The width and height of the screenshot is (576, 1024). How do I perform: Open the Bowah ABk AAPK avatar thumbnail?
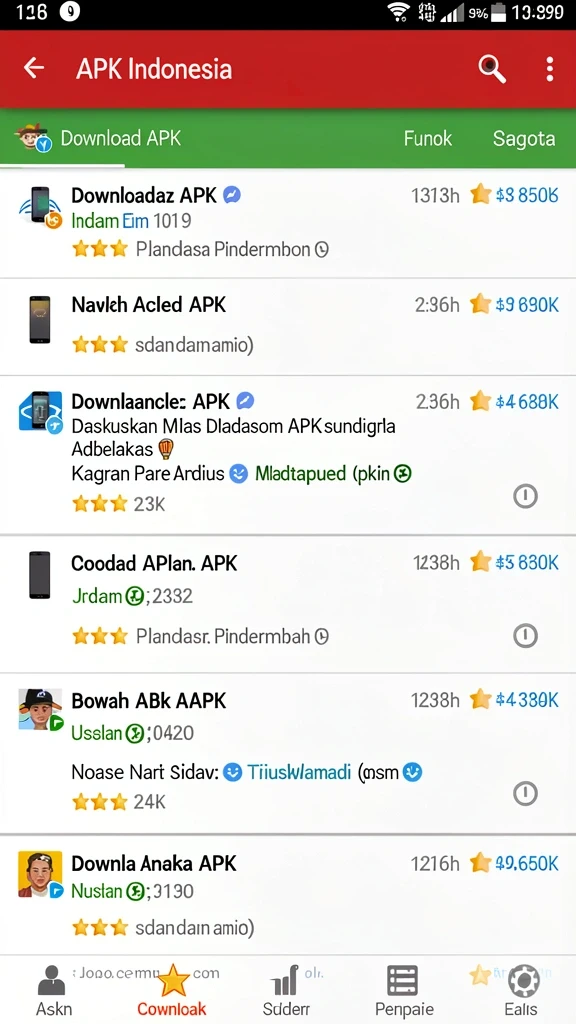click(40, 709)
